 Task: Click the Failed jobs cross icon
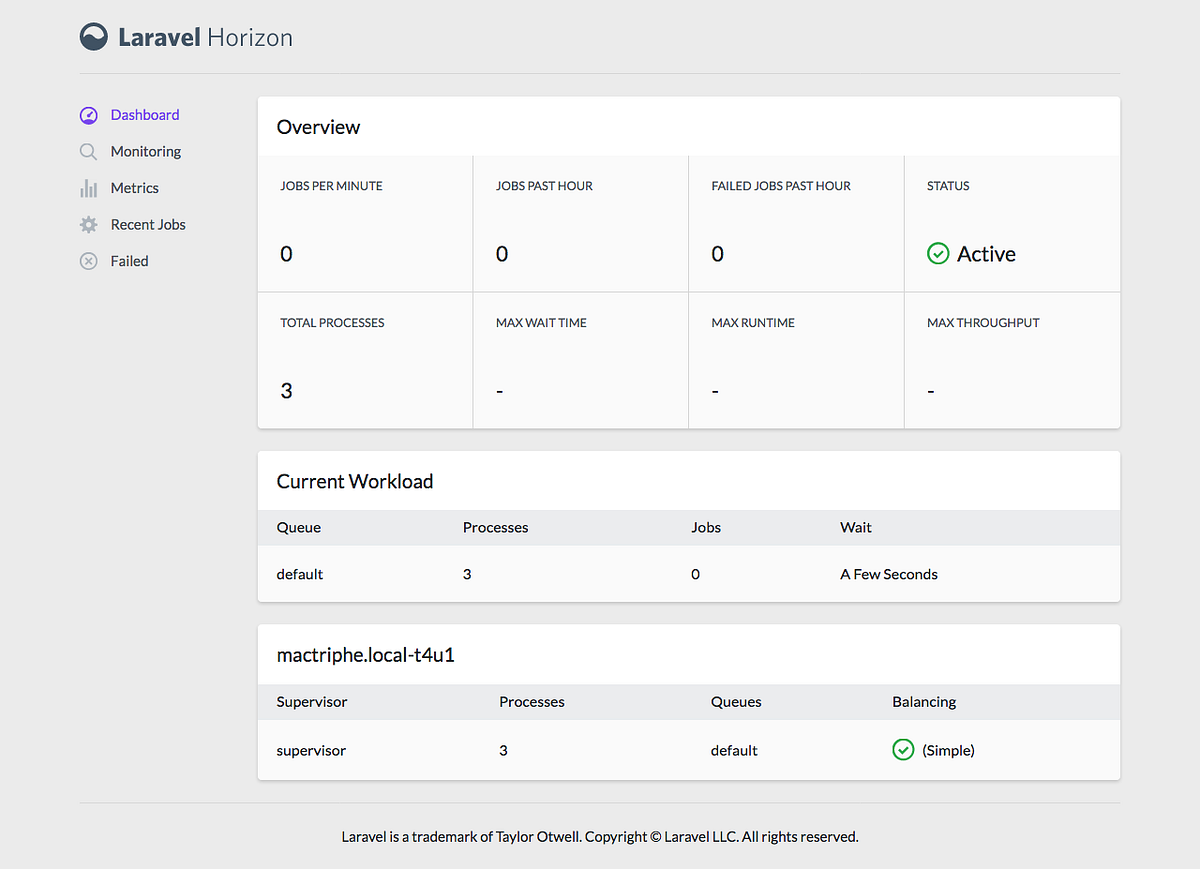coord(89,261)
